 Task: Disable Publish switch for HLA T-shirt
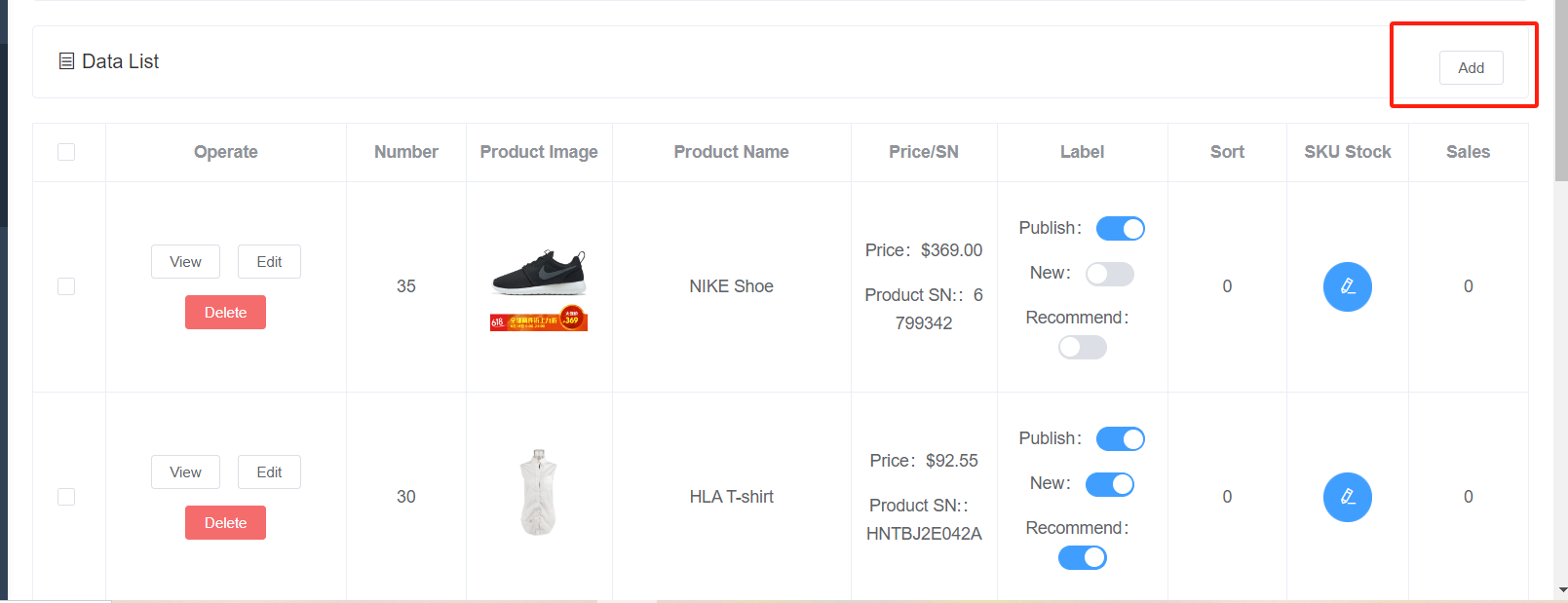point(1120,438)
